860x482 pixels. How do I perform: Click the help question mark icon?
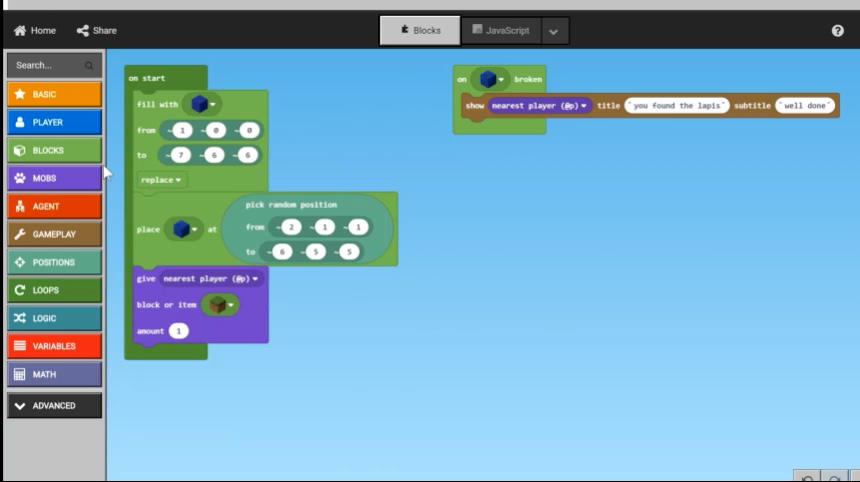click(837, 31)
